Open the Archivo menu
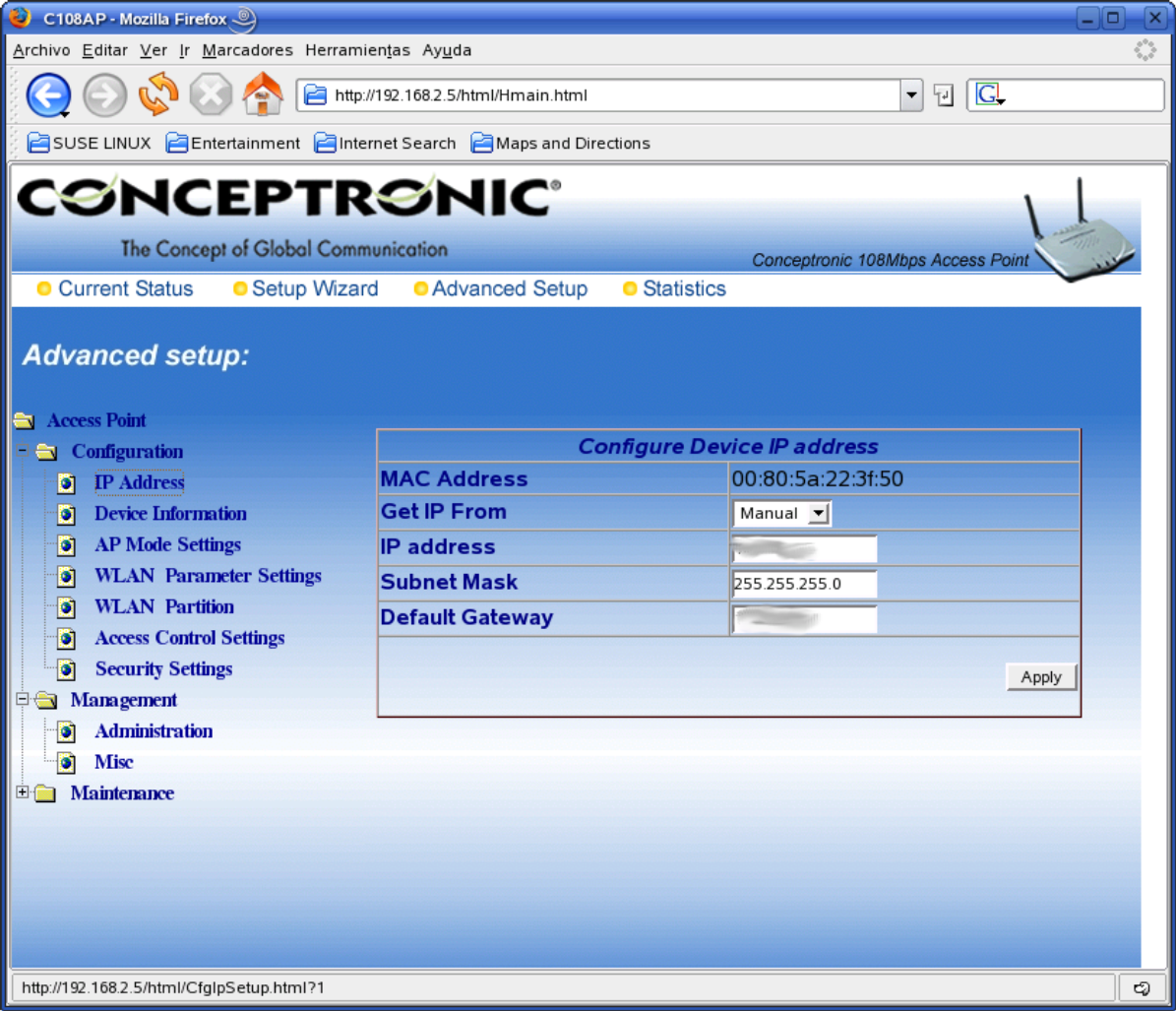Screen dimensions: 1176x1011 41,50
